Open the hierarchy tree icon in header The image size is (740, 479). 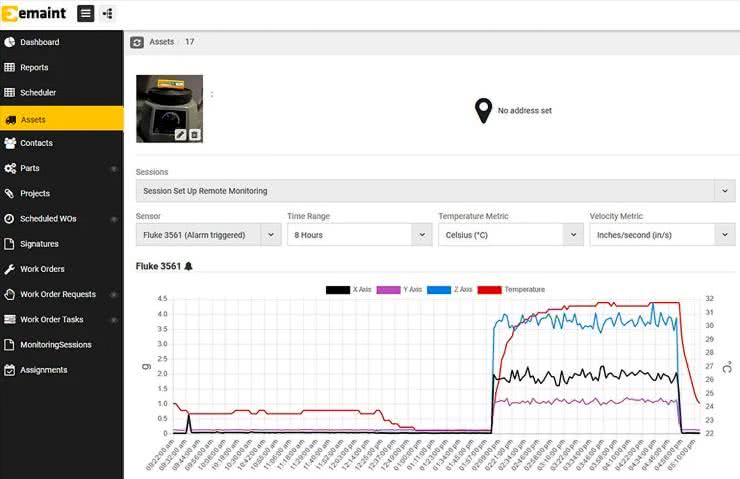[x=108, y=14]
